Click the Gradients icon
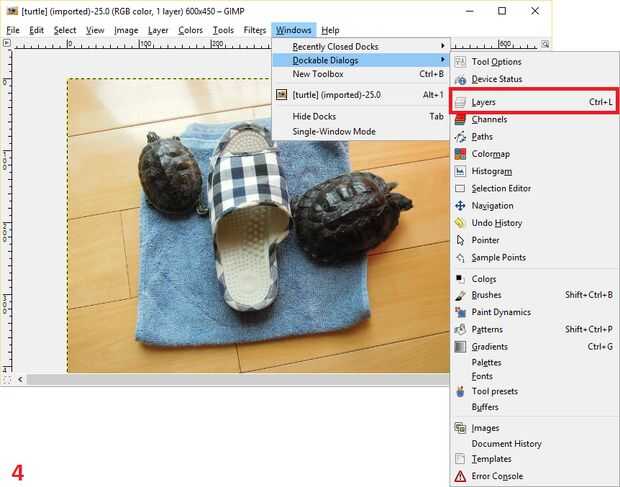Viewport: 620px width, 487px height. click(460, 347)
